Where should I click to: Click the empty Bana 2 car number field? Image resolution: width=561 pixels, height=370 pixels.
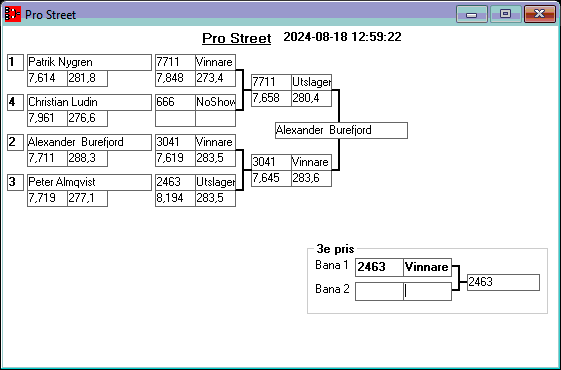(x=379, y=292)
